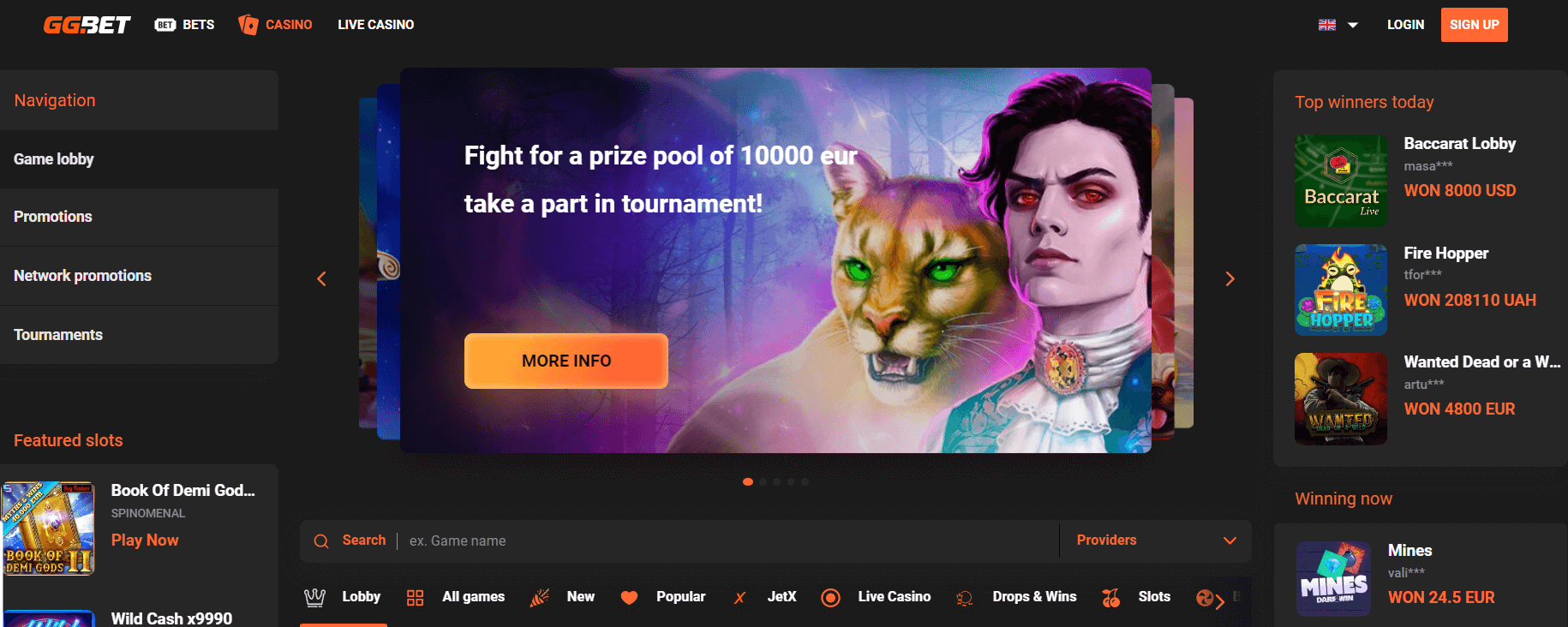Click the Popular heart icon
The width and height of the screenshot is (1568, 627).
pyautogui.click(x=629, y=598)
